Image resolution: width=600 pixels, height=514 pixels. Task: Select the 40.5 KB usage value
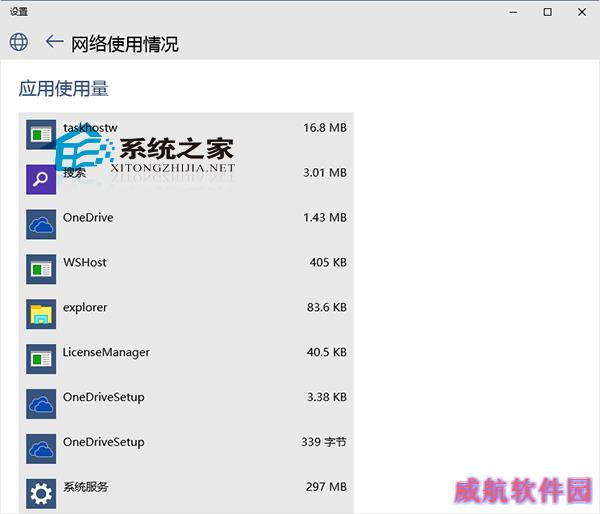click(x=327, y=352)
